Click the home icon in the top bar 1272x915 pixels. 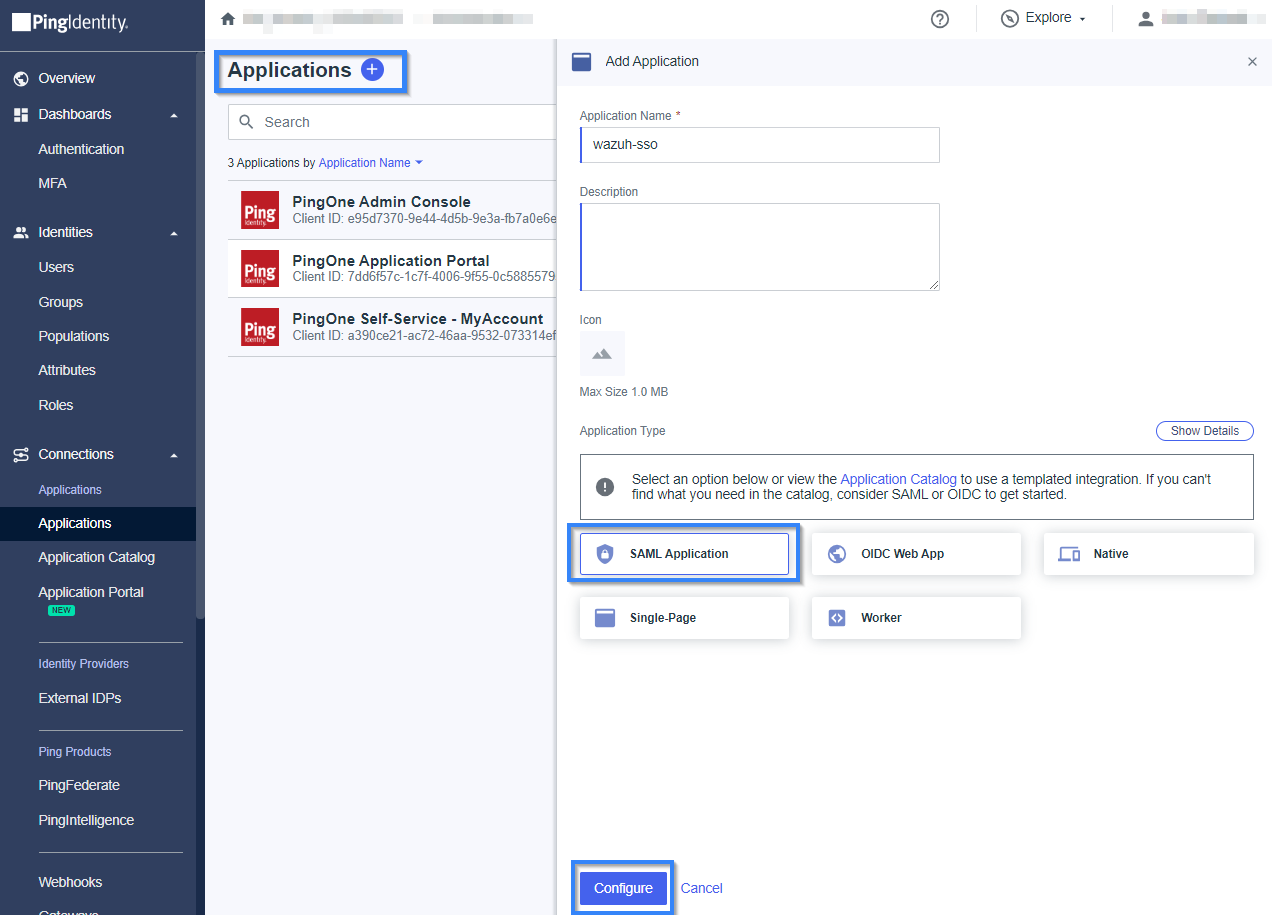click(x=228, y=19)
